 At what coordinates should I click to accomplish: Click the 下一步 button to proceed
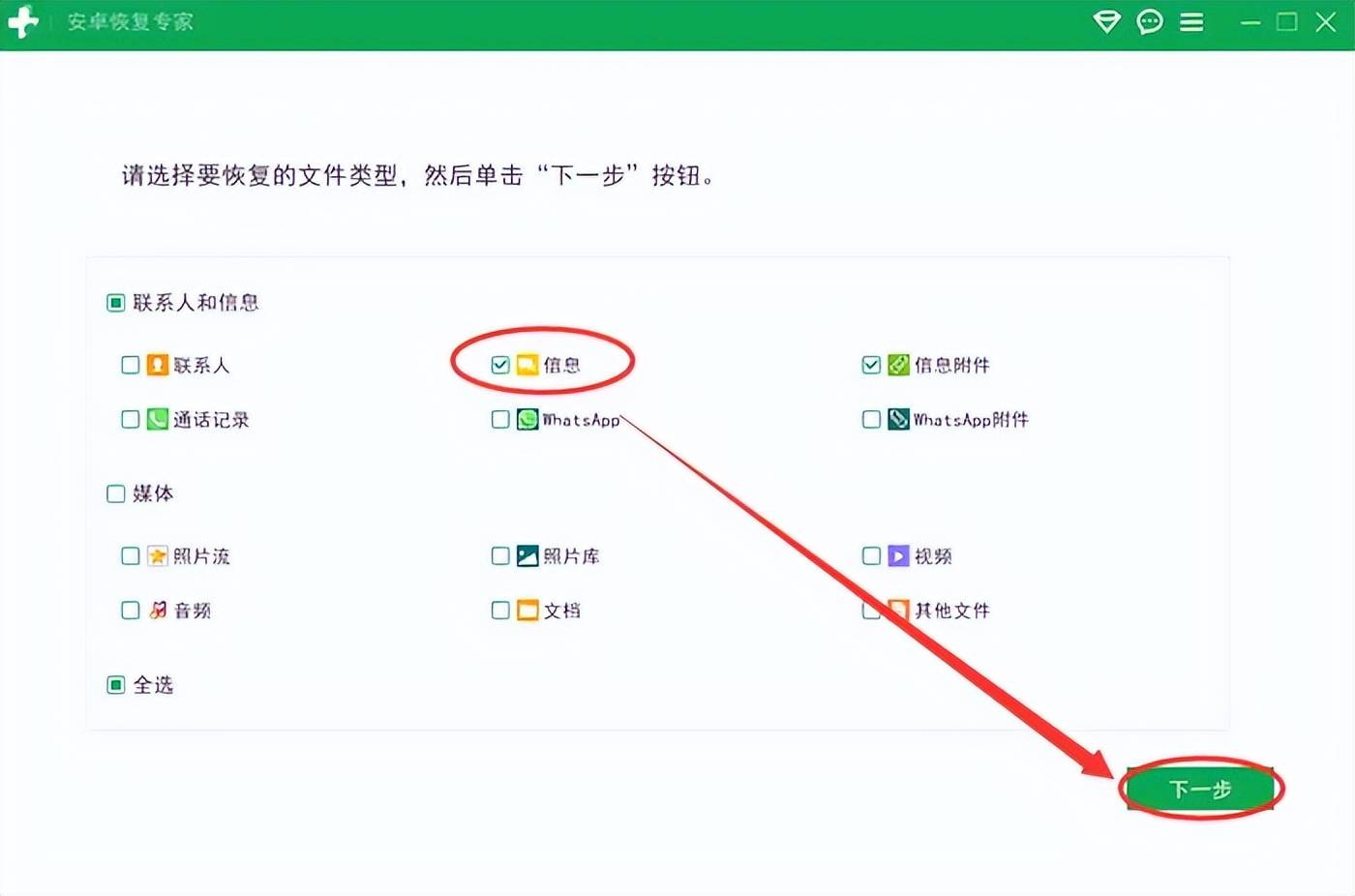(x=1200, y=789)
